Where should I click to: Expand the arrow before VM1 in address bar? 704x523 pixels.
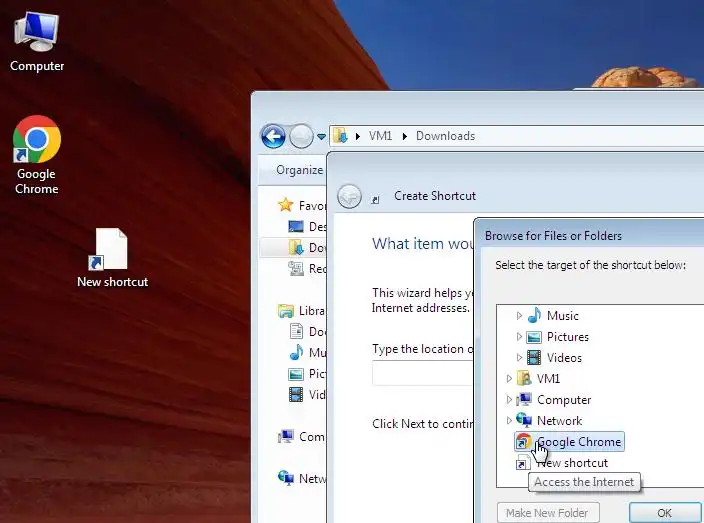[358, 136]
